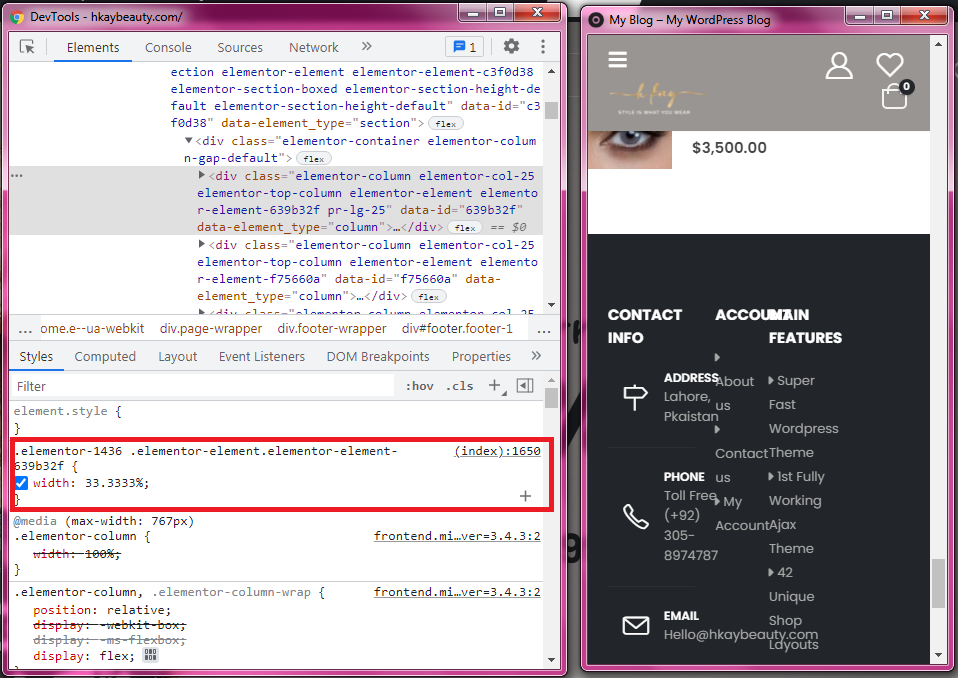Open the Event Listeners pane tab
Image resolution: width=958 pixels, height=678 pixels.
tap(261, 357)
